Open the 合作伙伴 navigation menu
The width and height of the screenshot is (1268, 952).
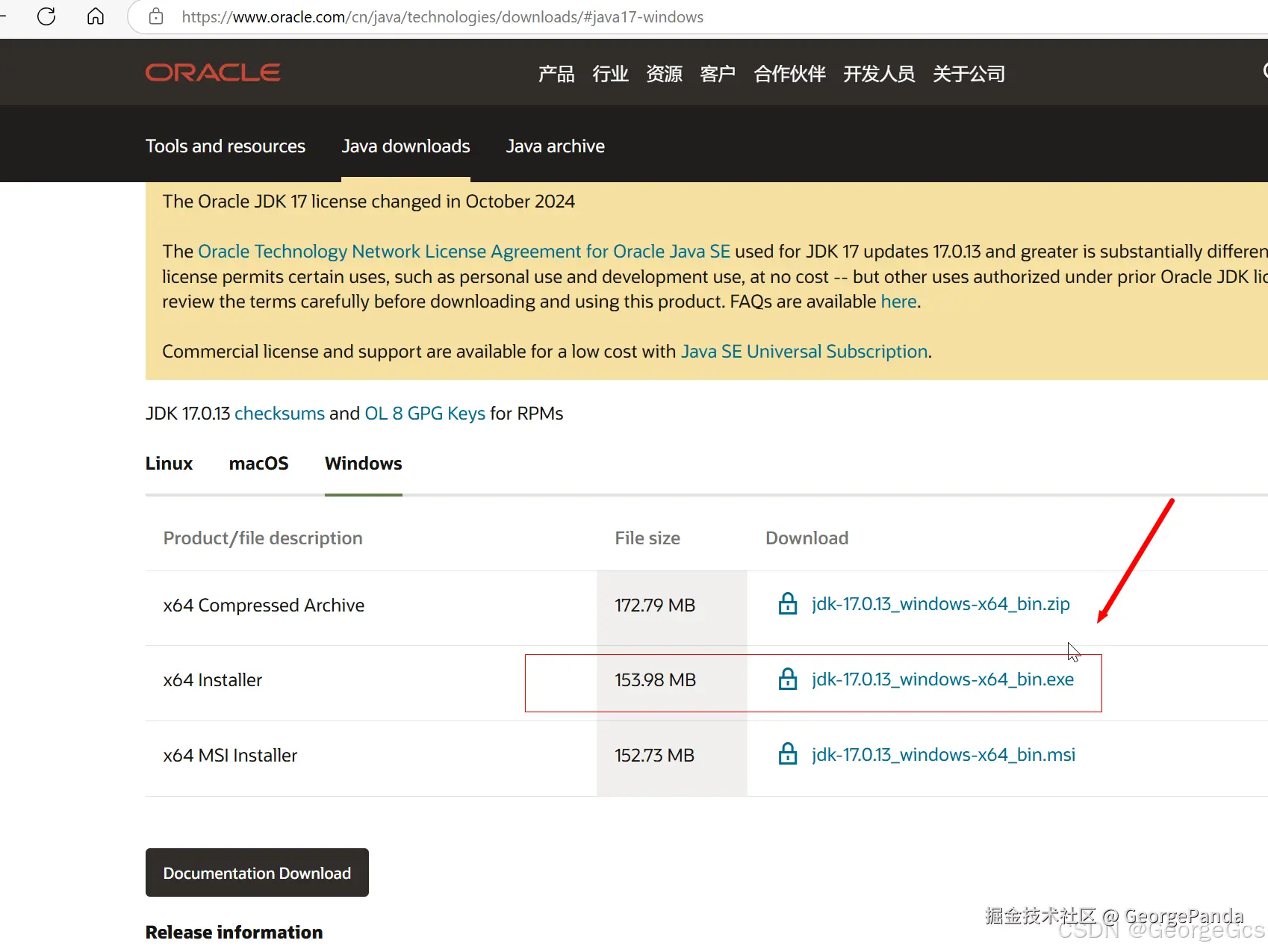point(789,74)
